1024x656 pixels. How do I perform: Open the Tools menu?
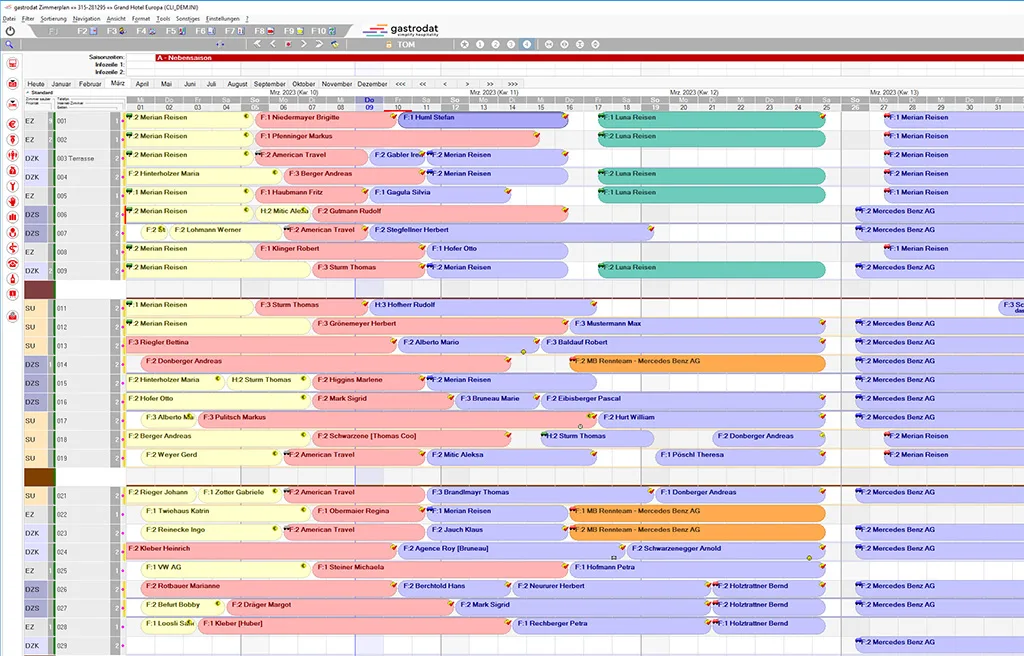point(163,19)
